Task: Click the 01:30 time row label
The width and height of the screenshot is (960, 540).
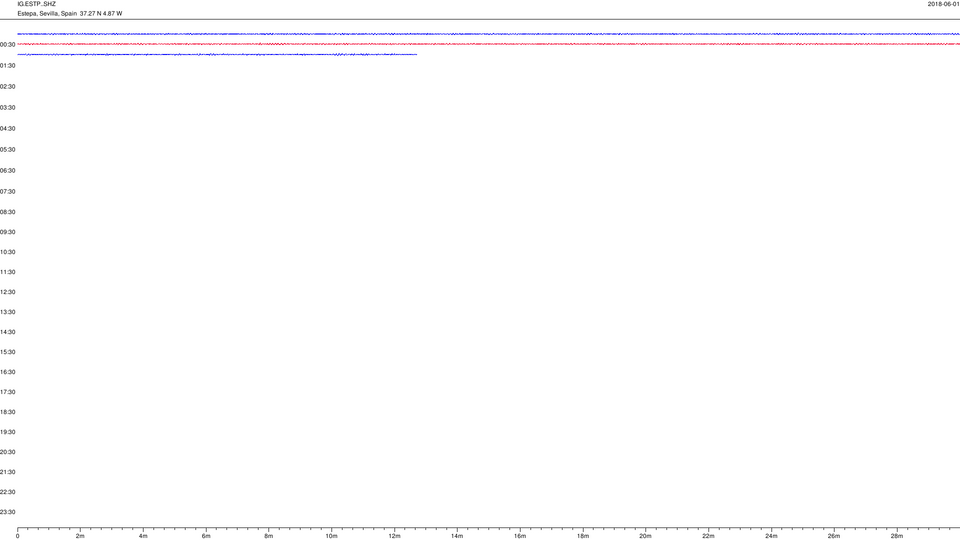Action: [x=7, y=66]
